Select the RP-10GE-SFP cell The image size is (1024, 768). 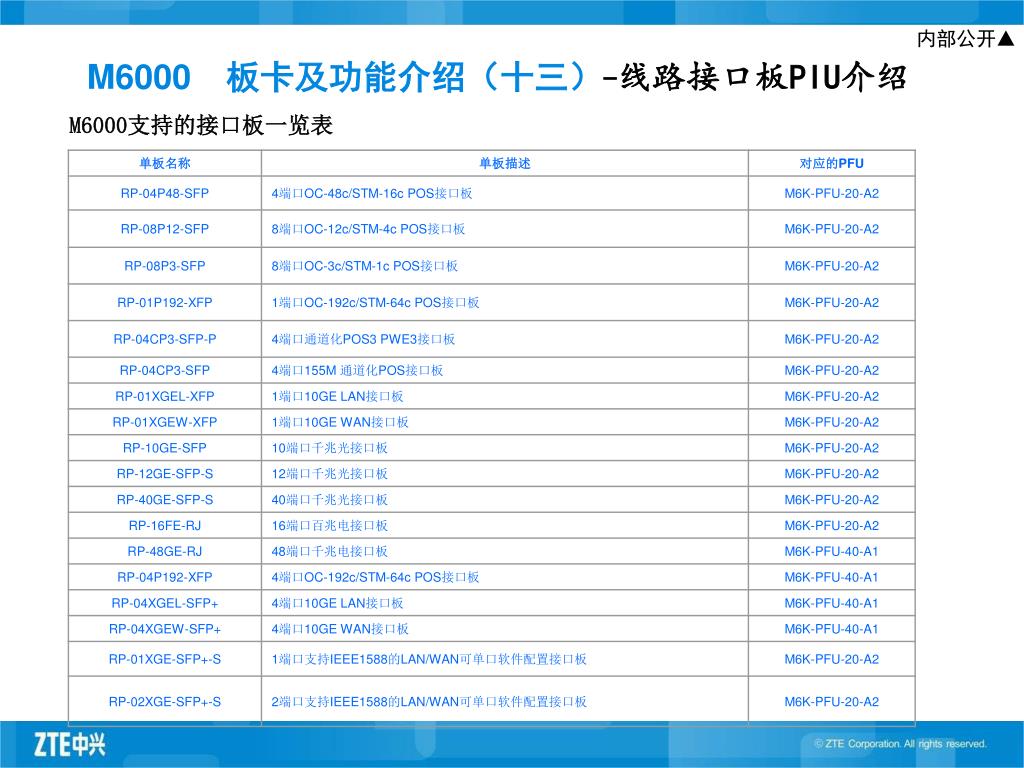click(165, 448)
